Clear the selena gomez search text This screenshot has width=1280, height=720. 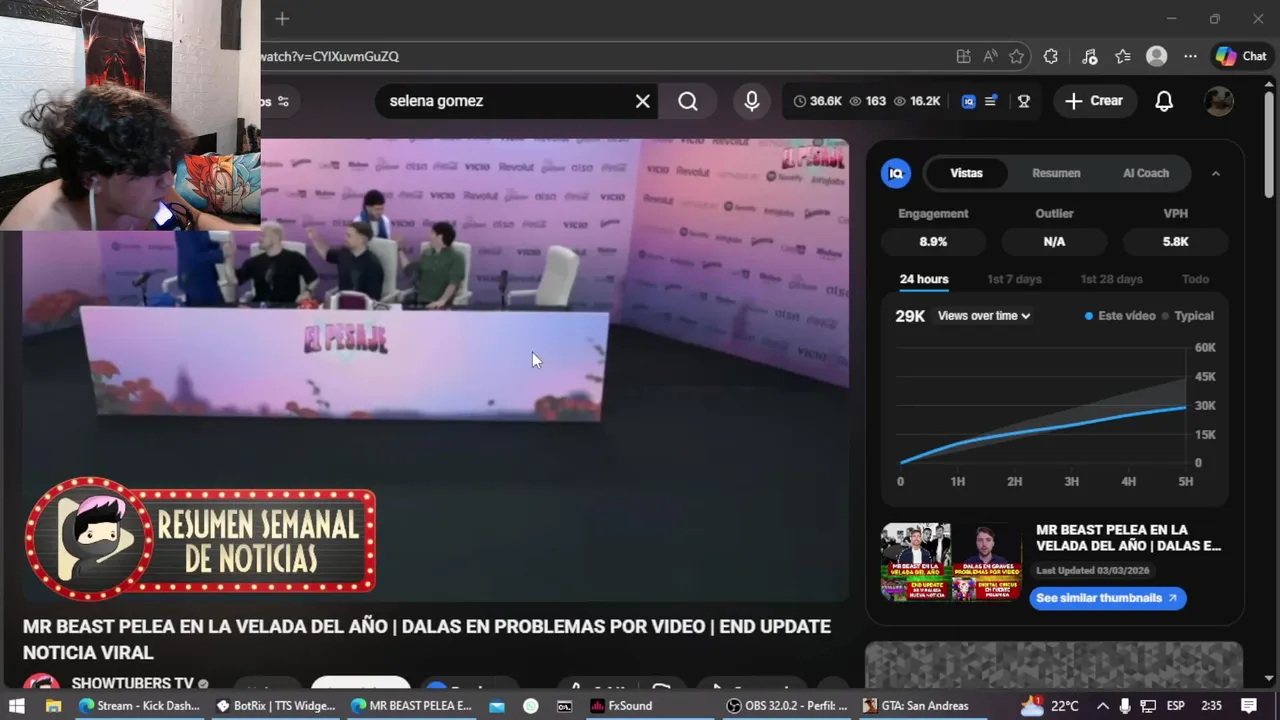tap(643, 101)
